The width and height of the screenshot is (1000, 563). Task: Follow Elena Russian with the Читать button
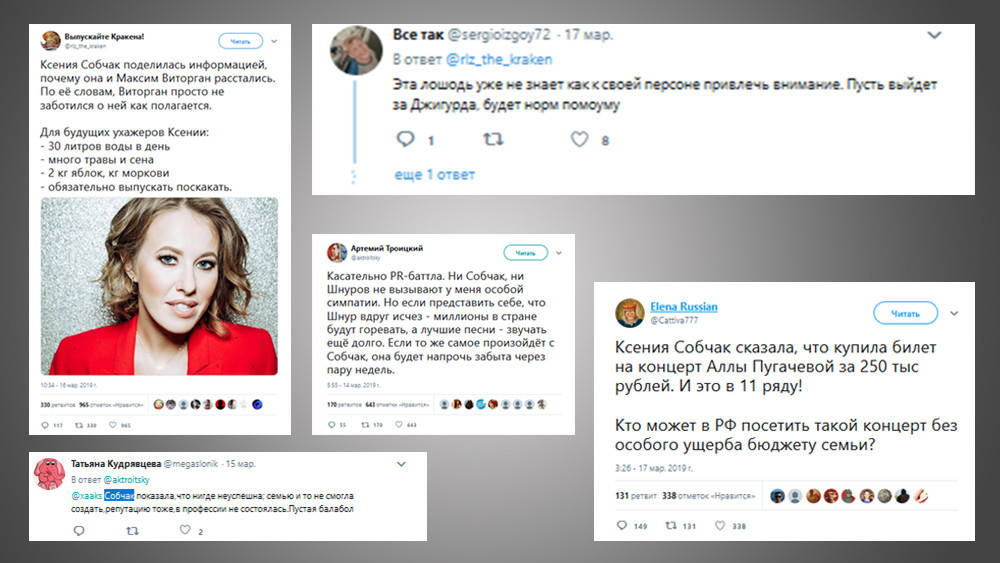905,313
